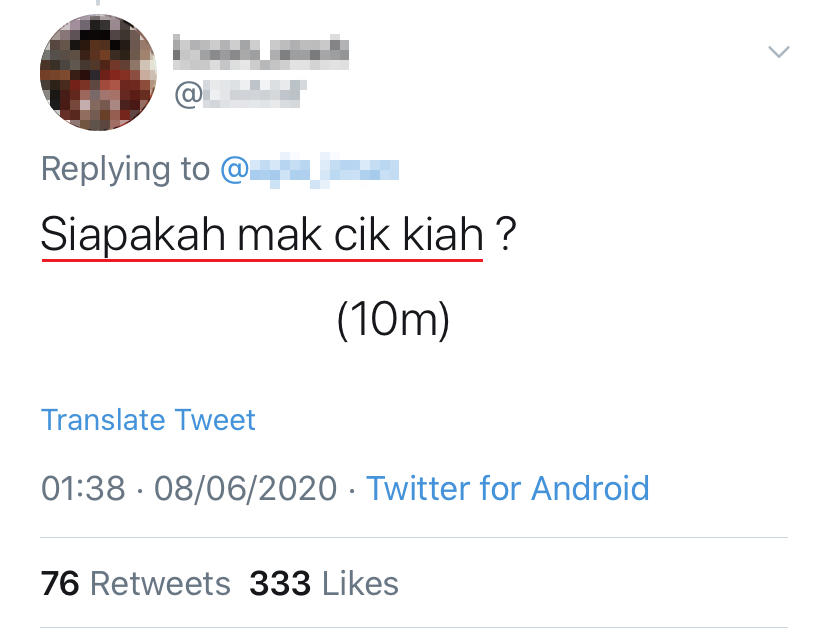Viewport: 828px width, 633px height.
Task: Click the "Translate Tweet" link
Action: pos(148,419)
